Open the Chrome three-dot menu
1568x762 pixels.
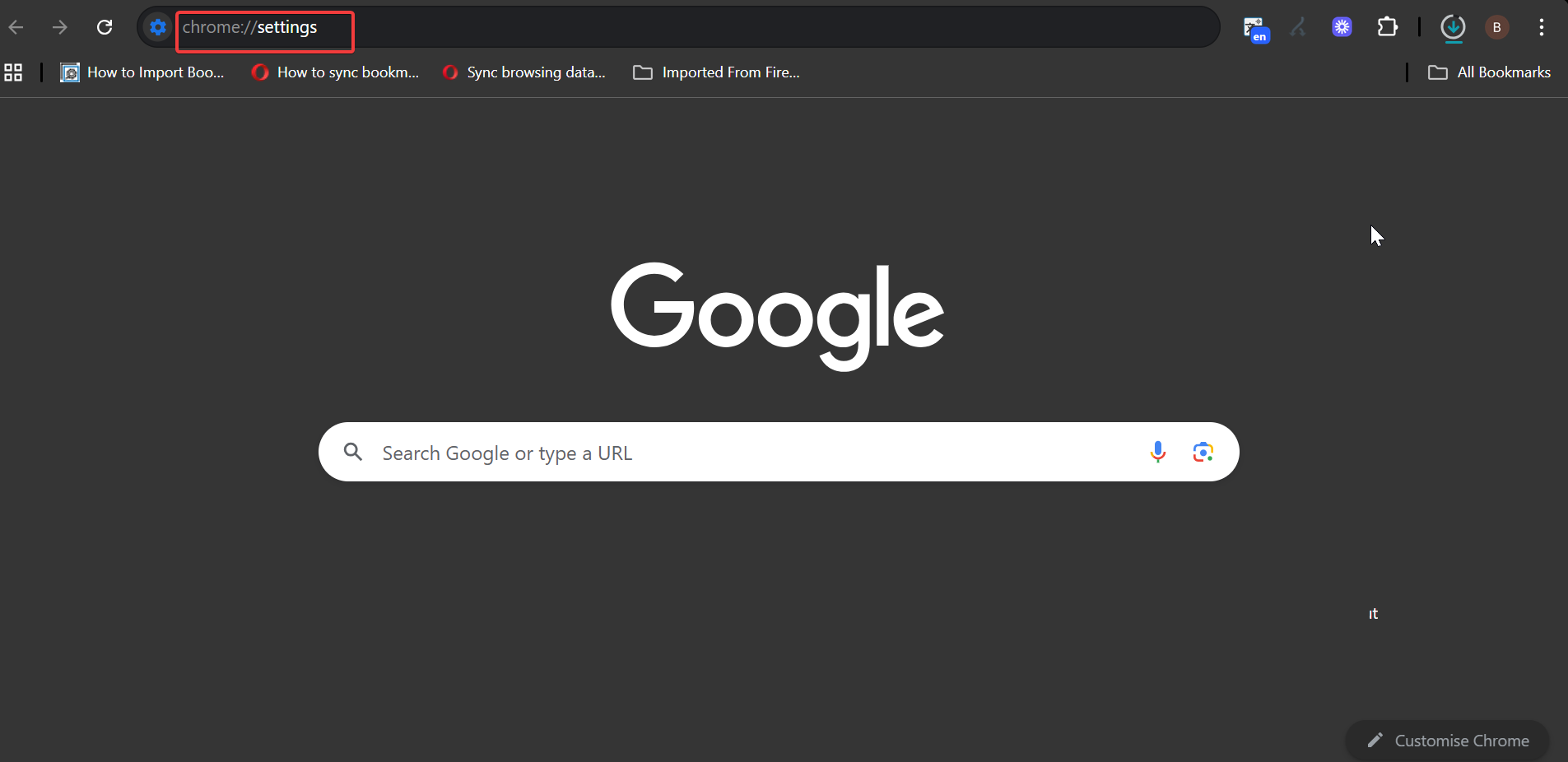click(1542, 27)
